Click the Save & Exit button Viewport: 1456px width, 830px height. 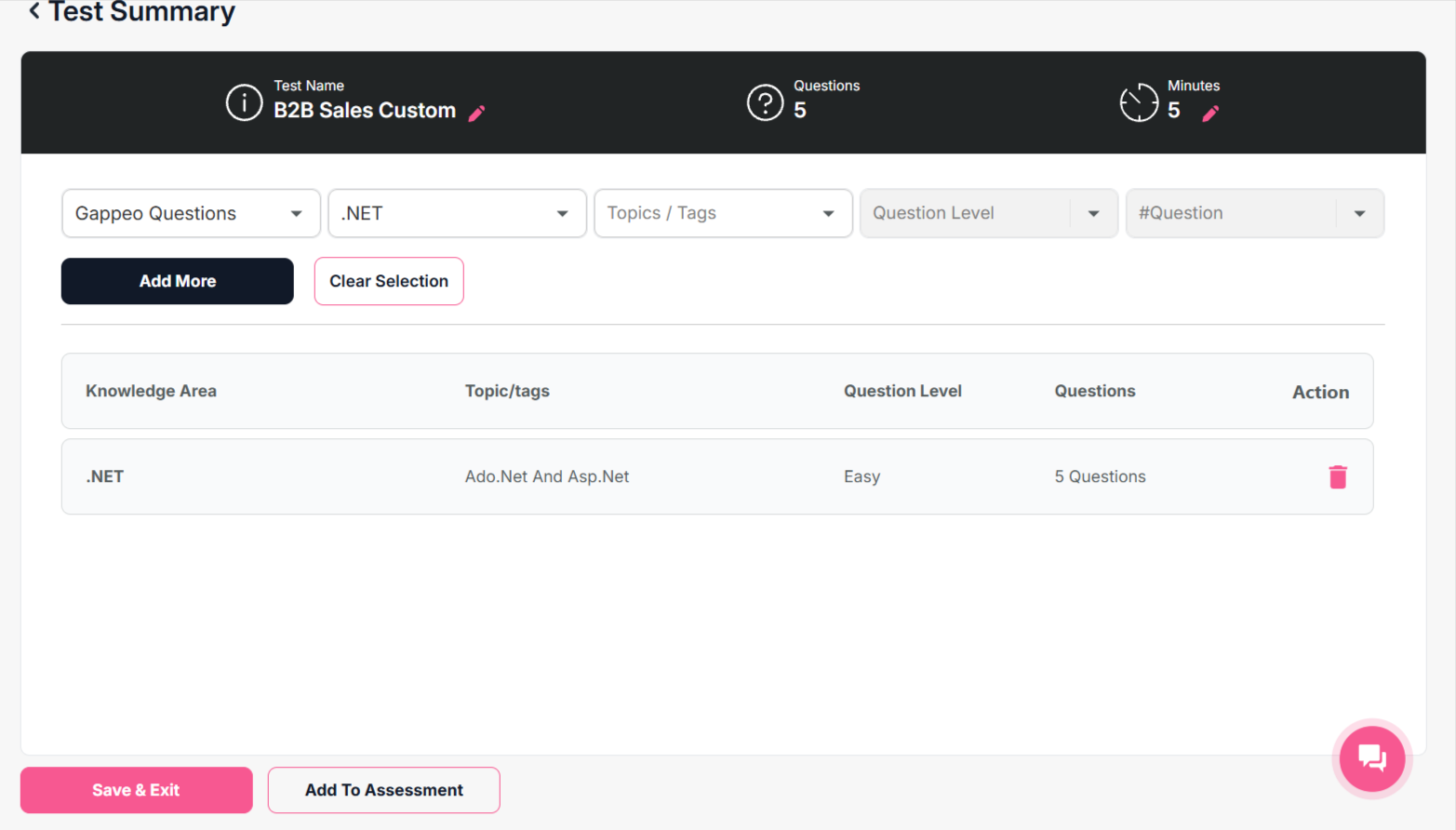(x=136, y=790)
